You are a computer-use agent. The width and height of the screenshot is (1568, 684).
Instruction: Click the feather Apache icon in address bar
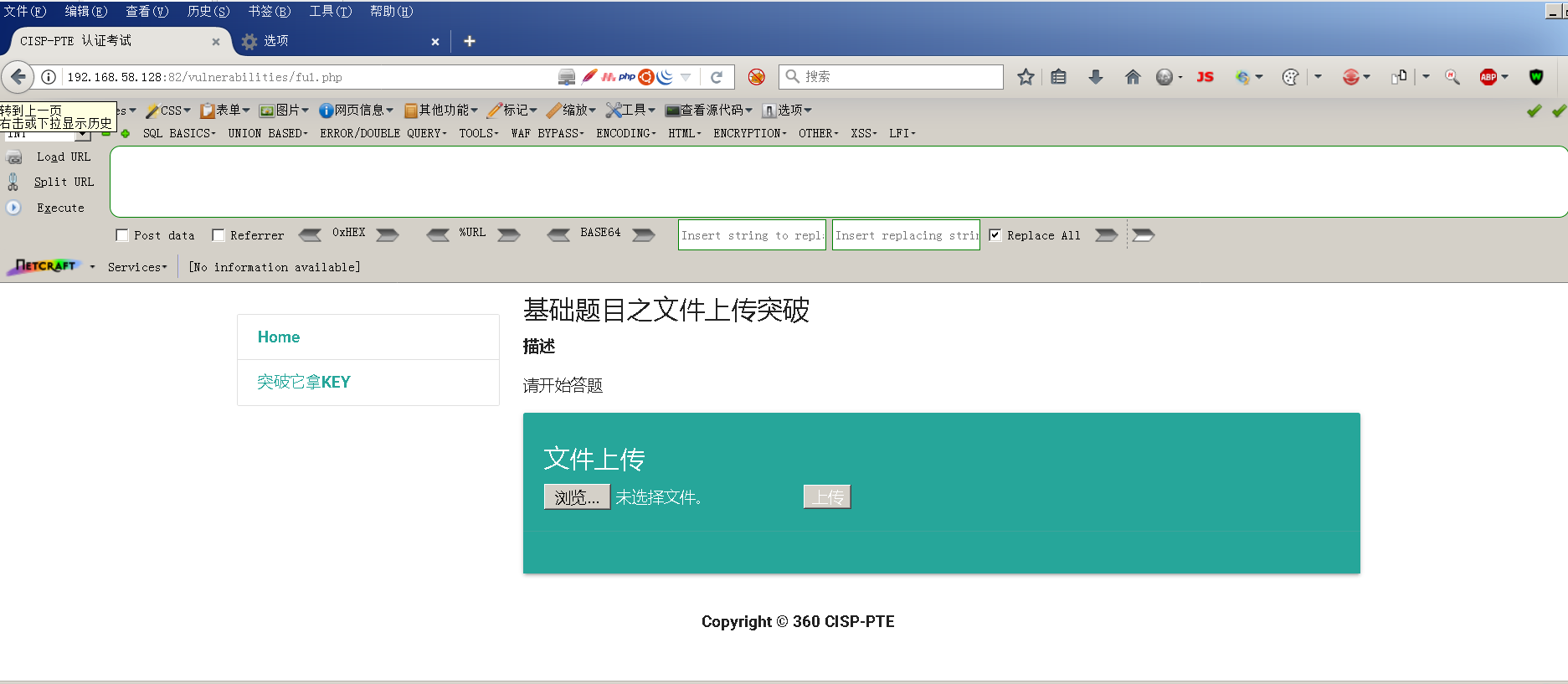point(589,77)
